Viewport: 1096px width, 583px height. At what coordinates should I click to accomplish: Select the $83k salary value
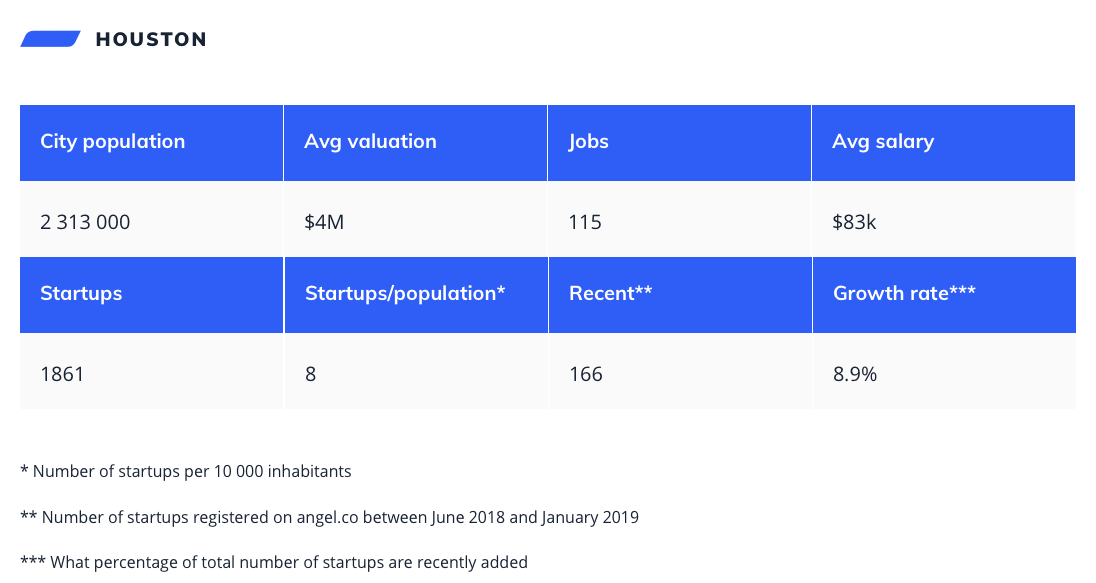tap(854, 222)
